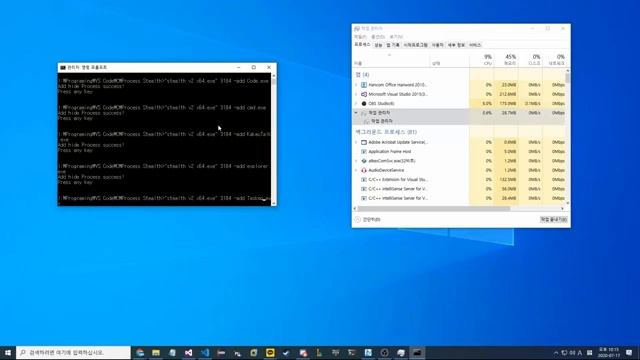Viewport: 640px width, 360px height.
Task: Sort by the 9% CPU column header
Action: tap(482, 60)
